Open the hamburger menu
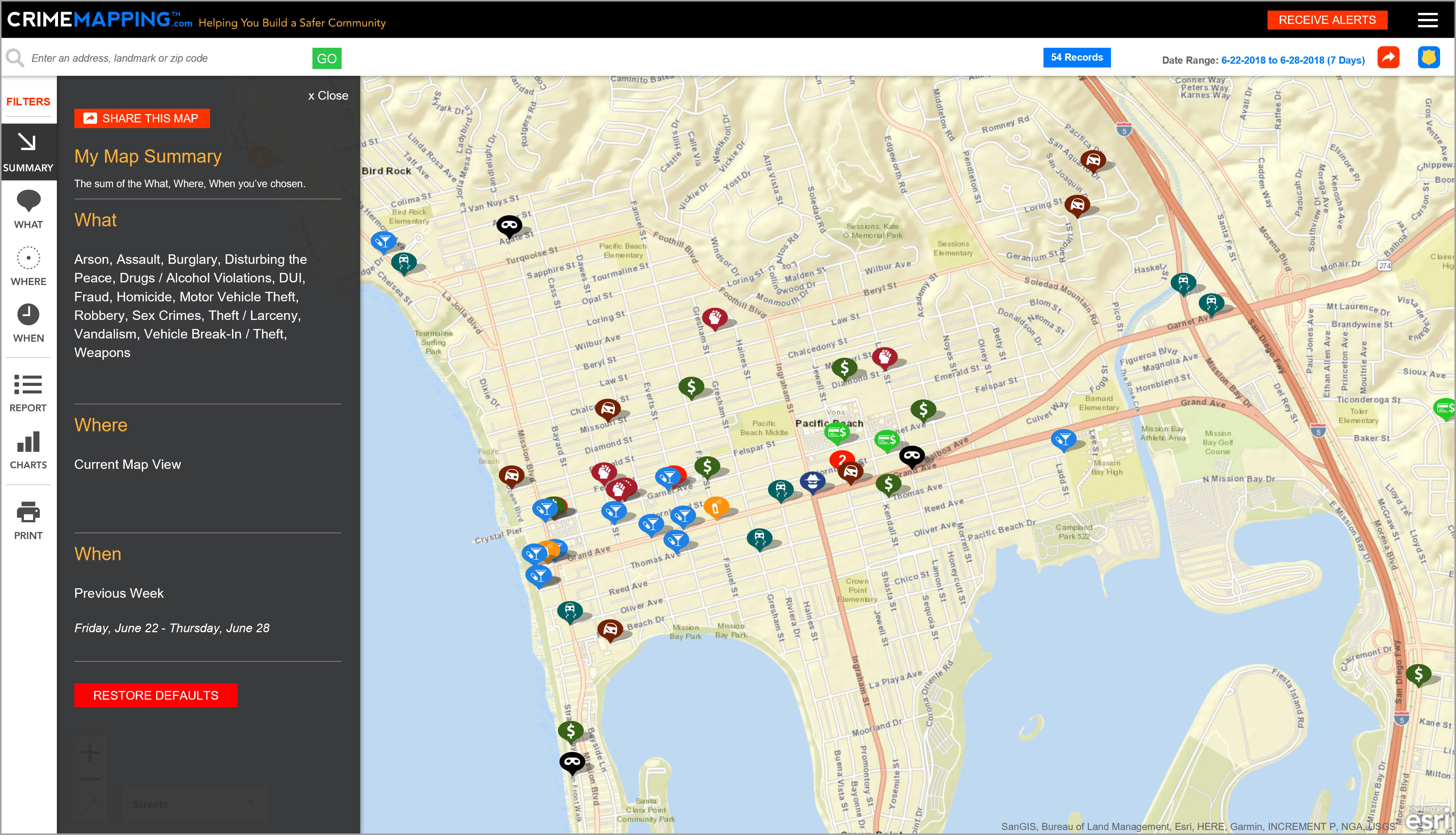1456x835 pixels. pyautogui.click(x=1427, y=20)
